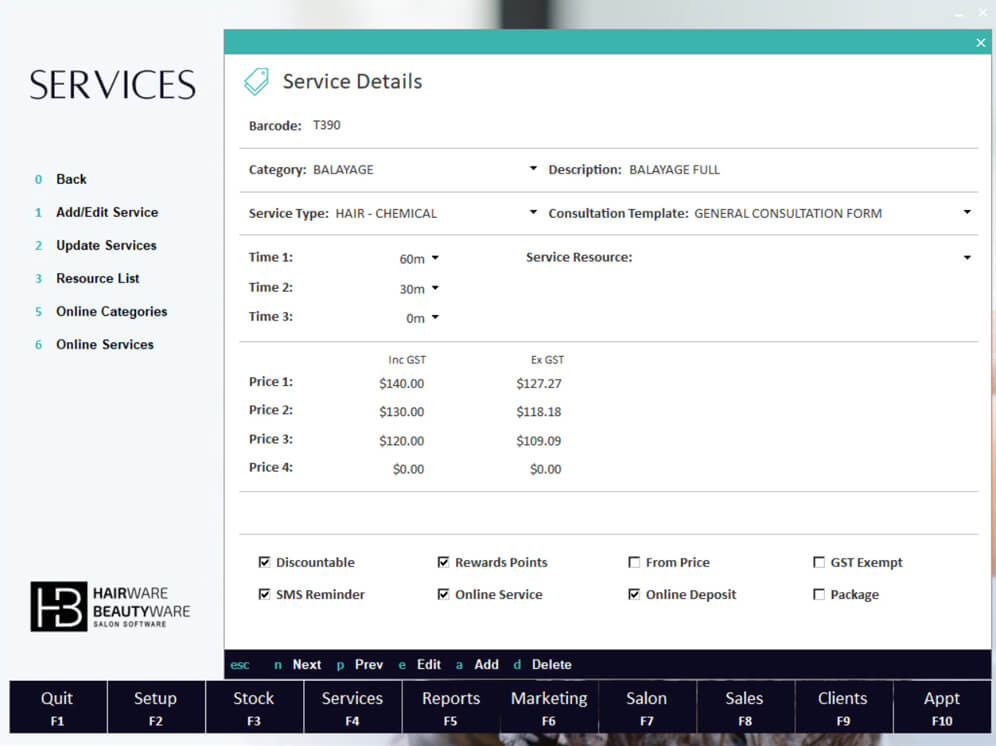Click Add in the command bar
The height and width of the screenshot is (746, 996).
point(487,665)
